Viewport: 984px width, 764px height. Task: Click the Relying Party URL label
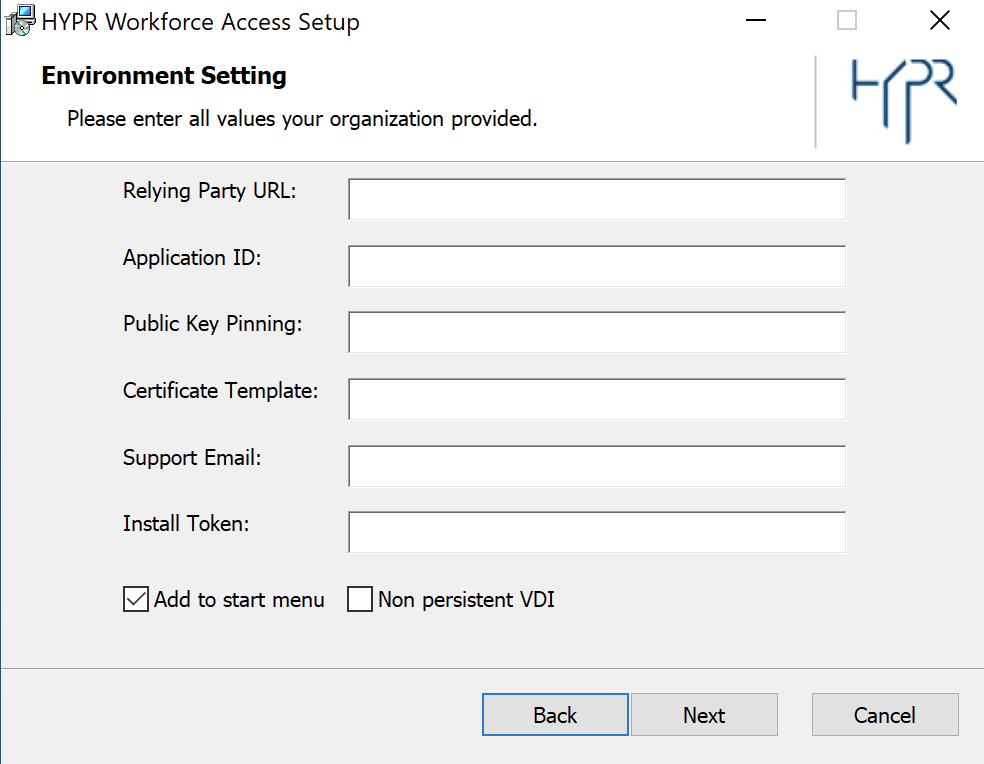point(210,190)
